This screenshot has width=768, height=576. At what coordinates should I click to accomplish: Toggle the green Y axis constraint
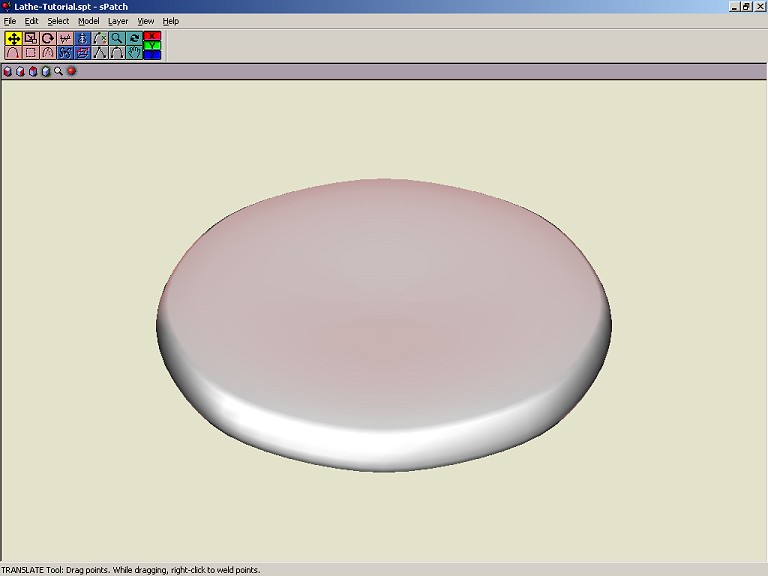tap(152, 46)
